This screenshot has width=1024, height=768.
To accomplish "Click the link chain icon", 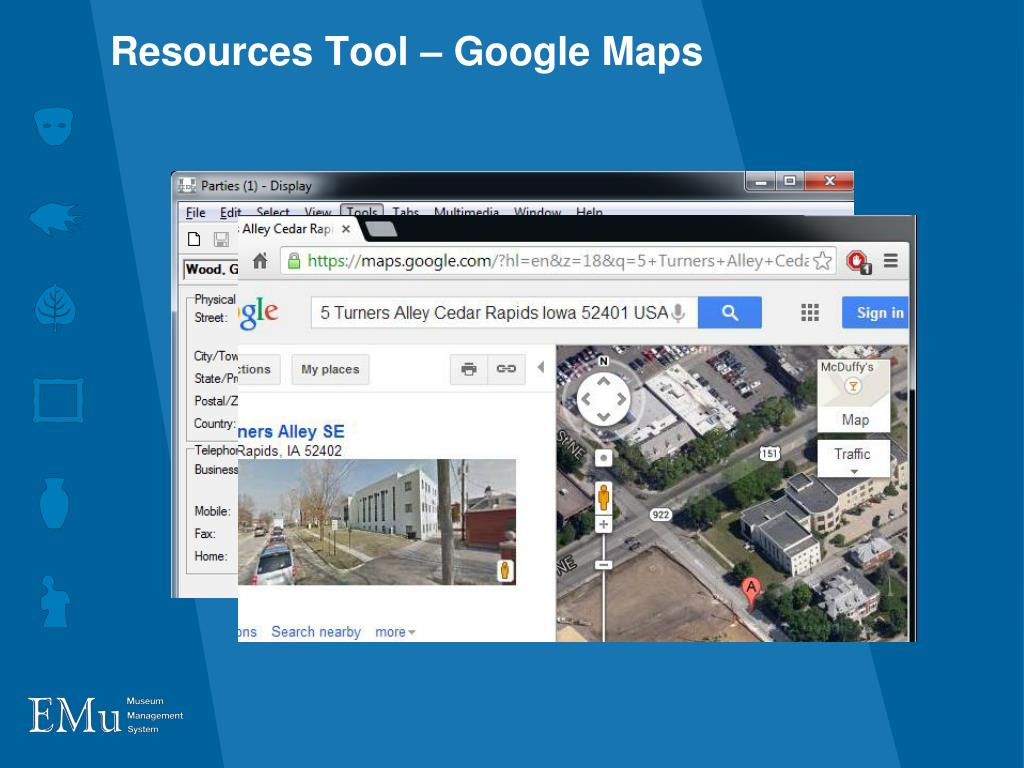I will pos(506,369).
